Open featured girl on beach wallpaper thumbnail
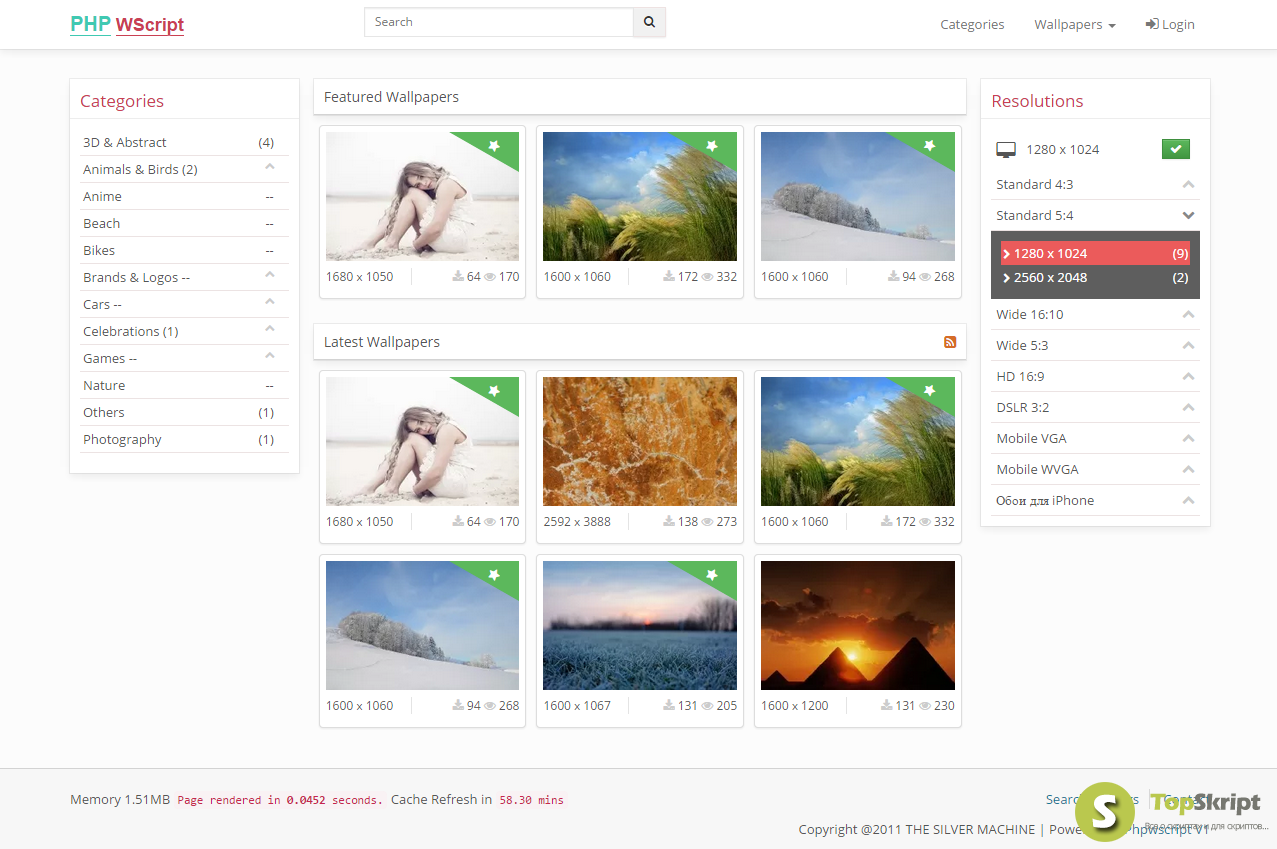 tap(422, 196)
